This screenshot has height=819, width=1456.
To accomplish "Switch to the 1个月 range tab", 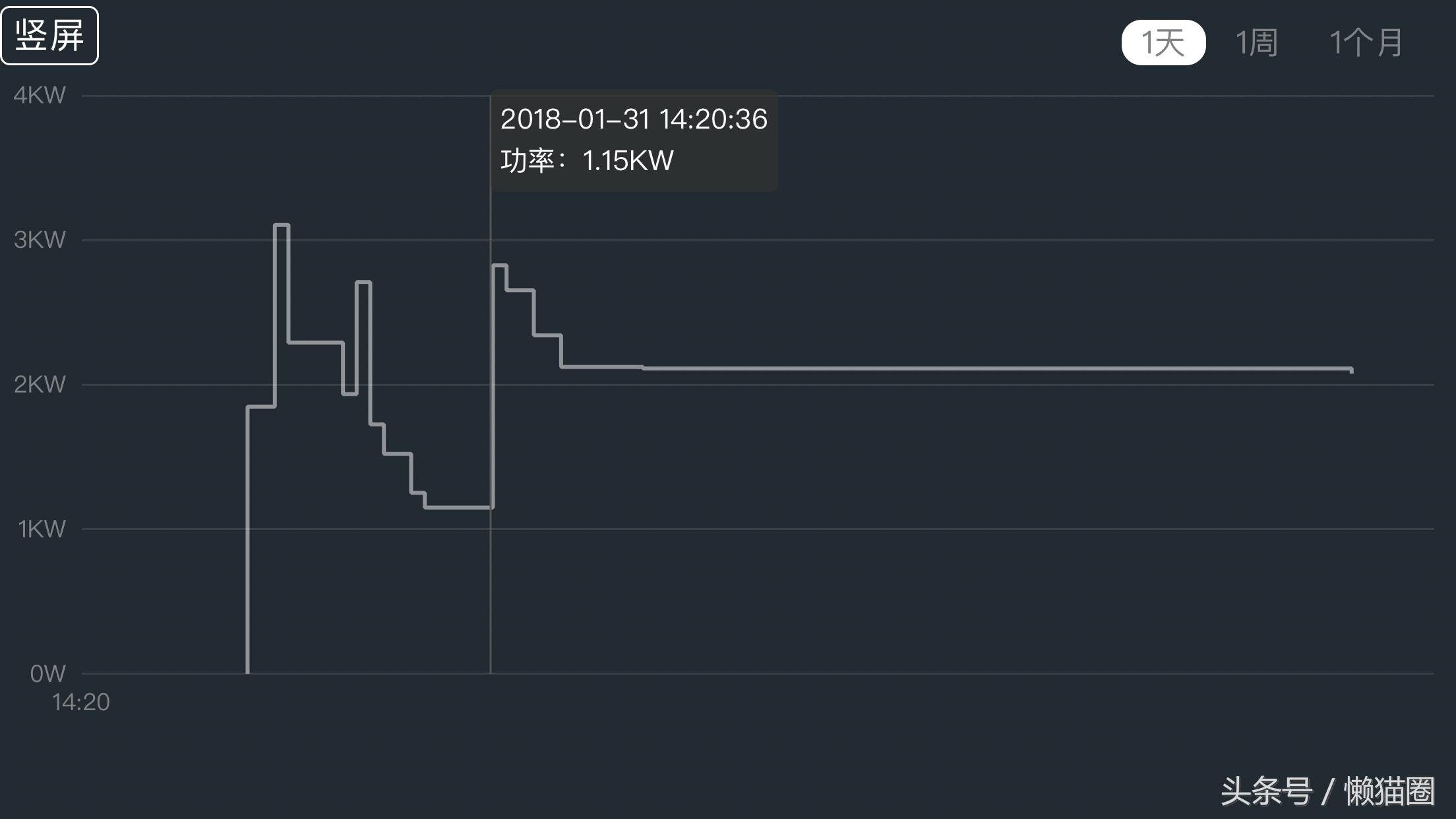I will tap(1366, 43).
